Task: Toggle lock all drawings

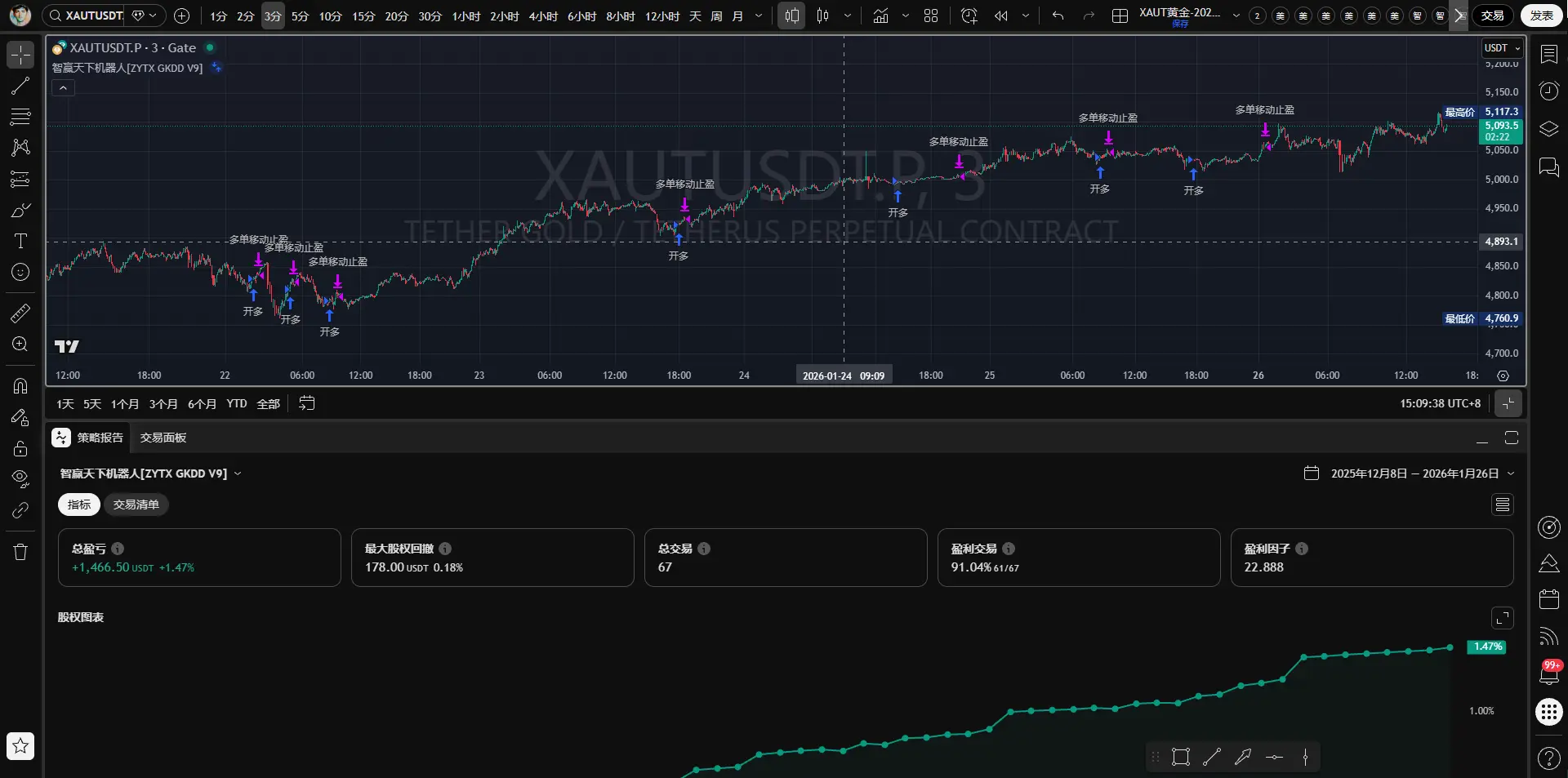Action: pos(20,448)
